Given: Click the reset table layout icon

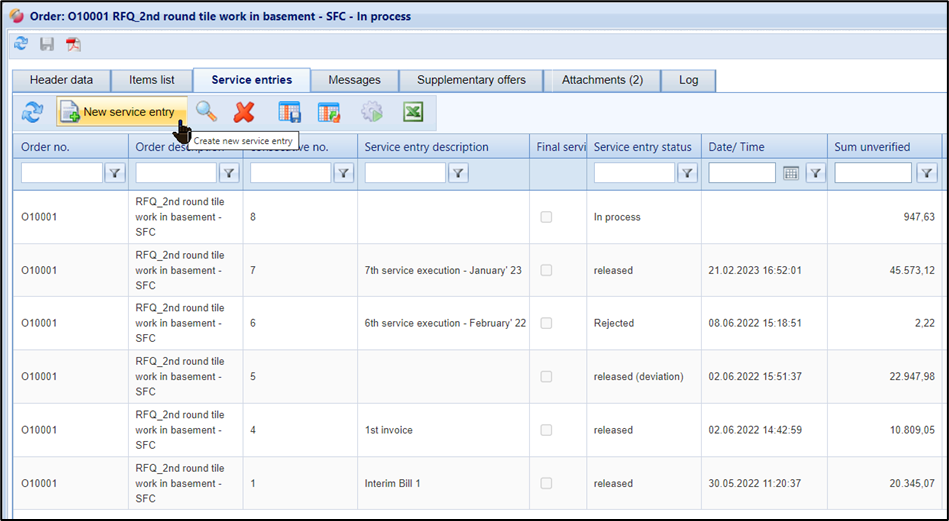Looking at the screenshot, I should click(x=329, y=113).
